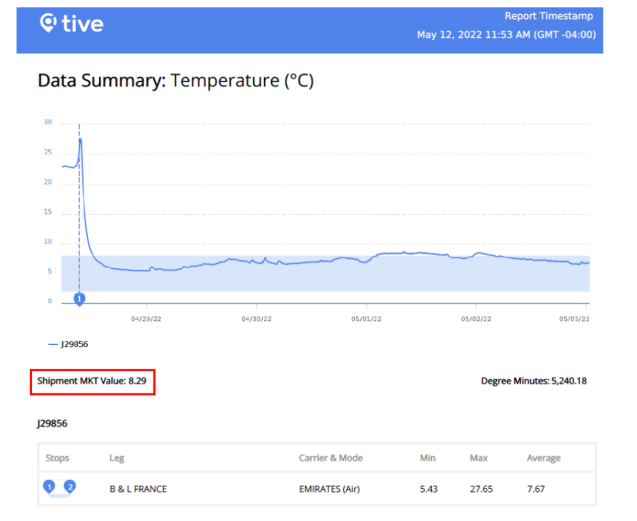Select the stop 2 icon in Stops column
The image size is (637, 521).
(70, 486)
